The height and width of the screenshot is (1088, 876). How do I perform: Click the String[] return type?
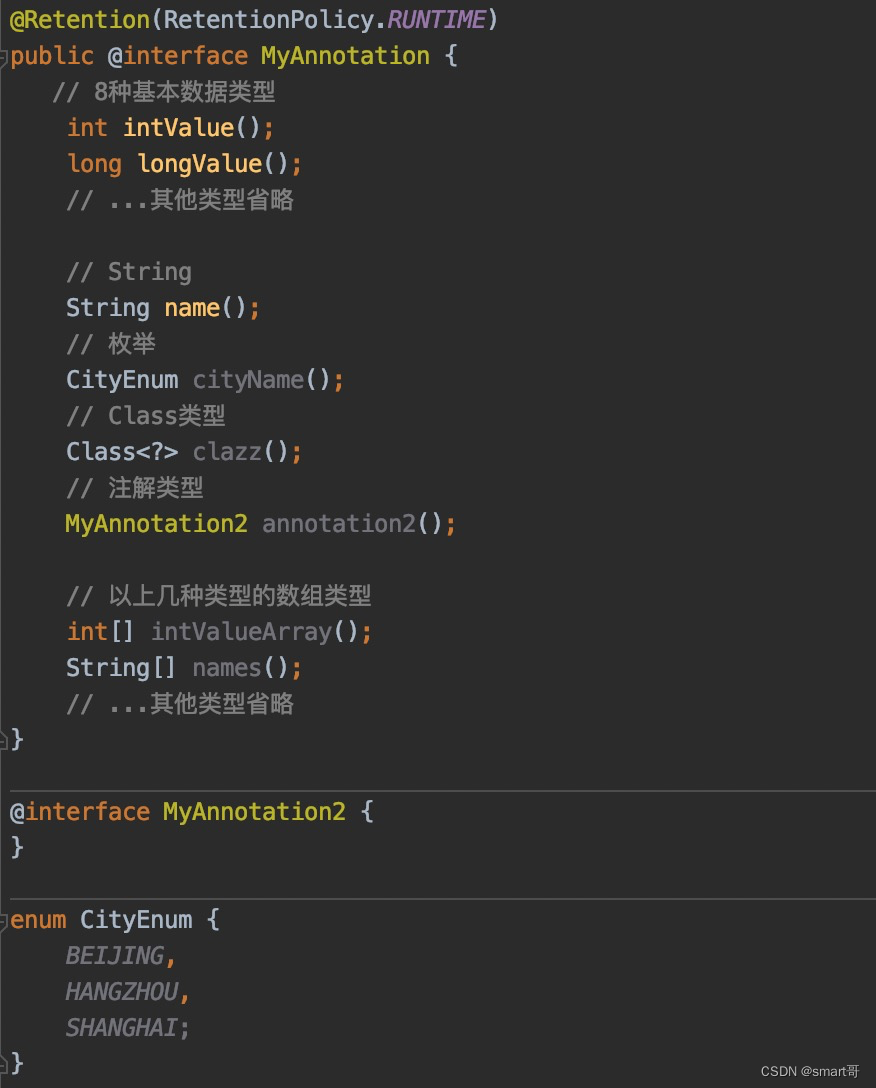pos(121,668)
